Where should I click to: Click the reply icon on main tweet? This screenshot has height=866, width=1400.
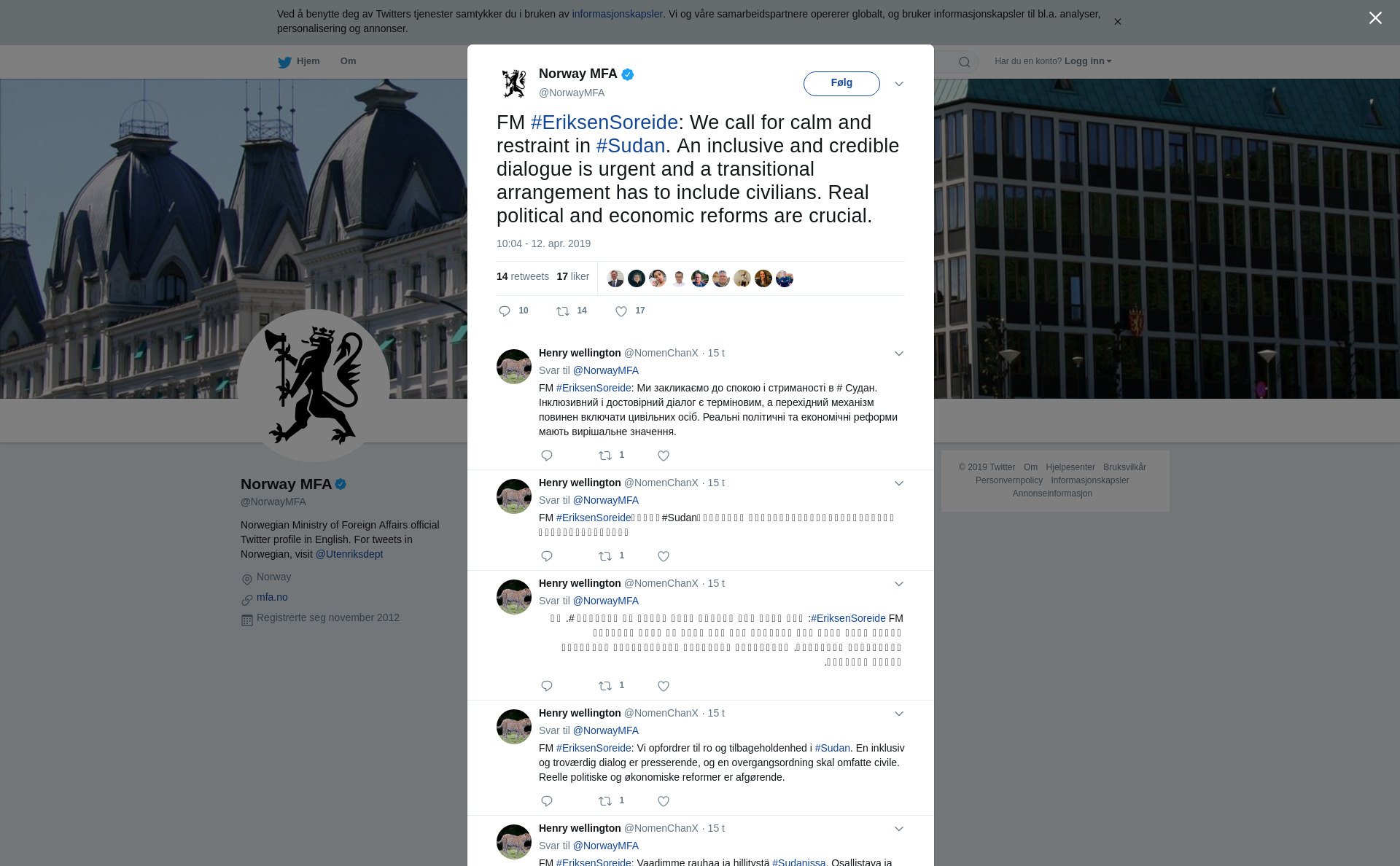click(x=504, y=311)
